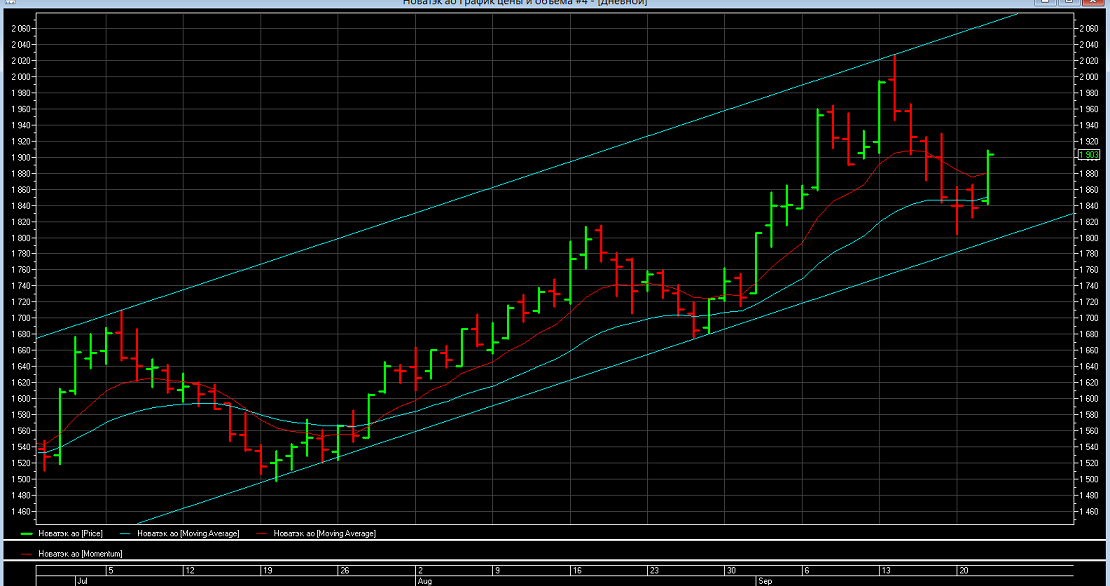The image size is (1110, 586).
Task: Minimize the chart window
Action: coord(1045,2)
